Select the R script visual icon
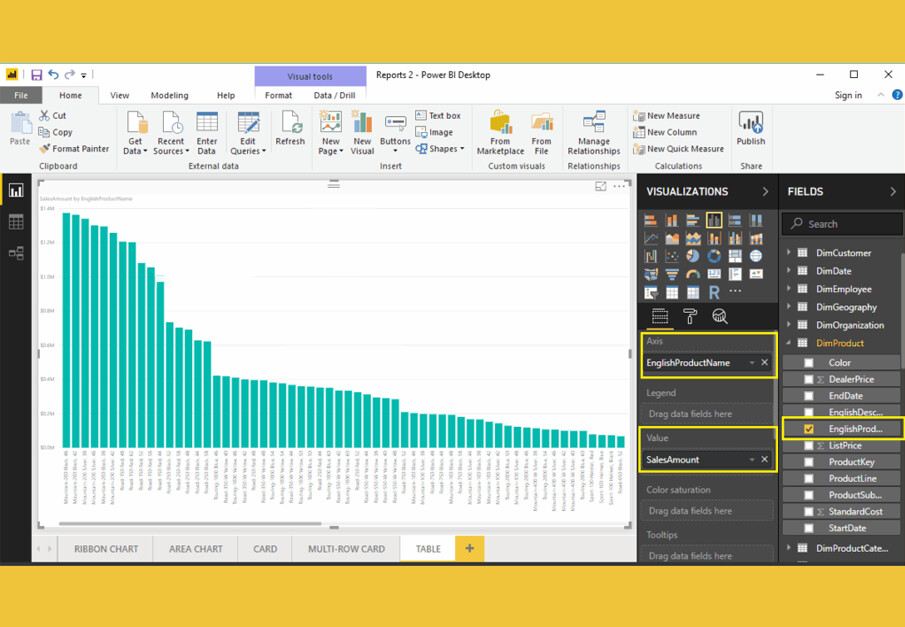 click(716, 291)
